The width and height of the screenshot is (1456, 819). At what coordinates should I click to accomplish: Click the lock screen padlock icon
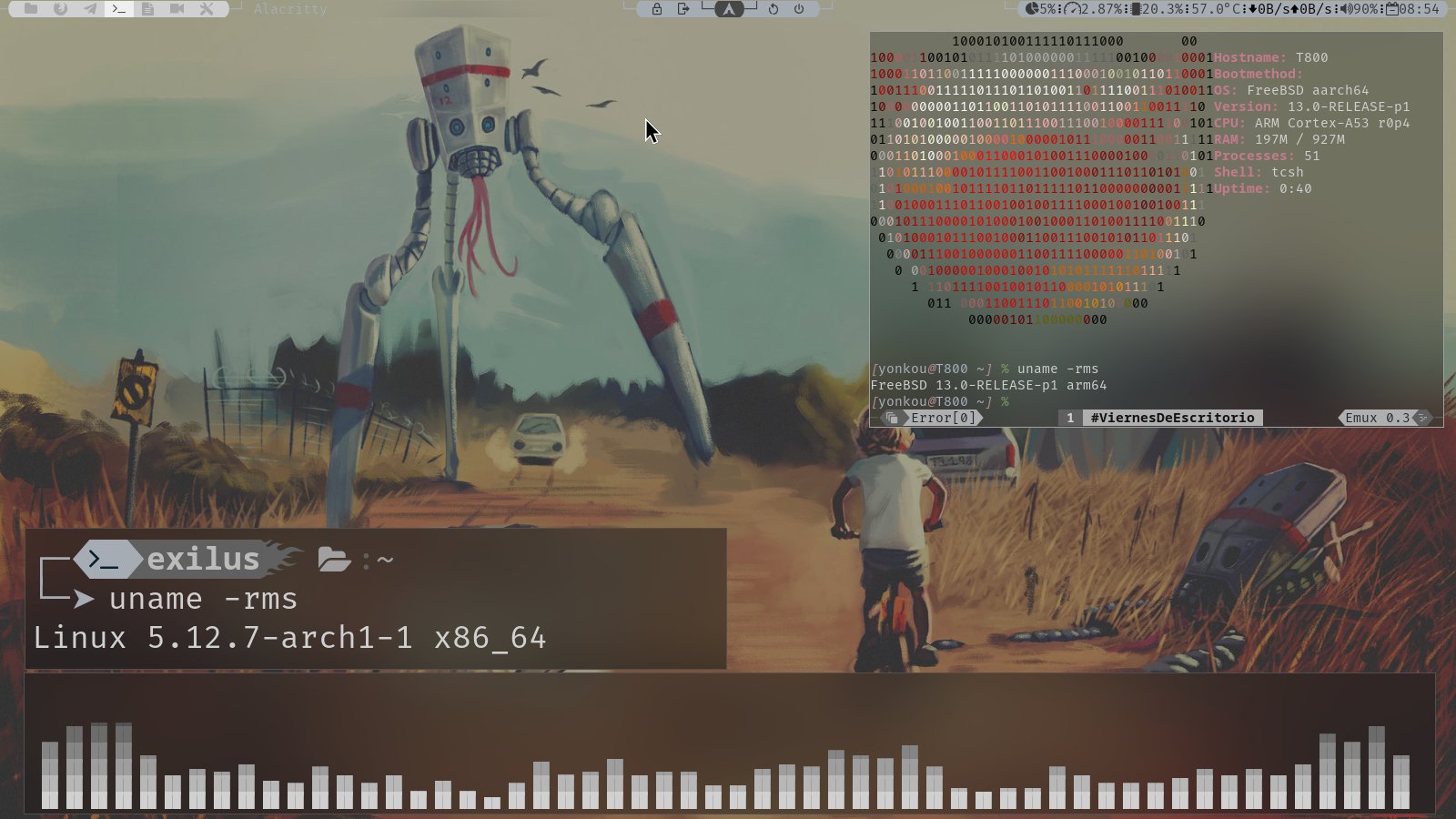pos(656,9)
